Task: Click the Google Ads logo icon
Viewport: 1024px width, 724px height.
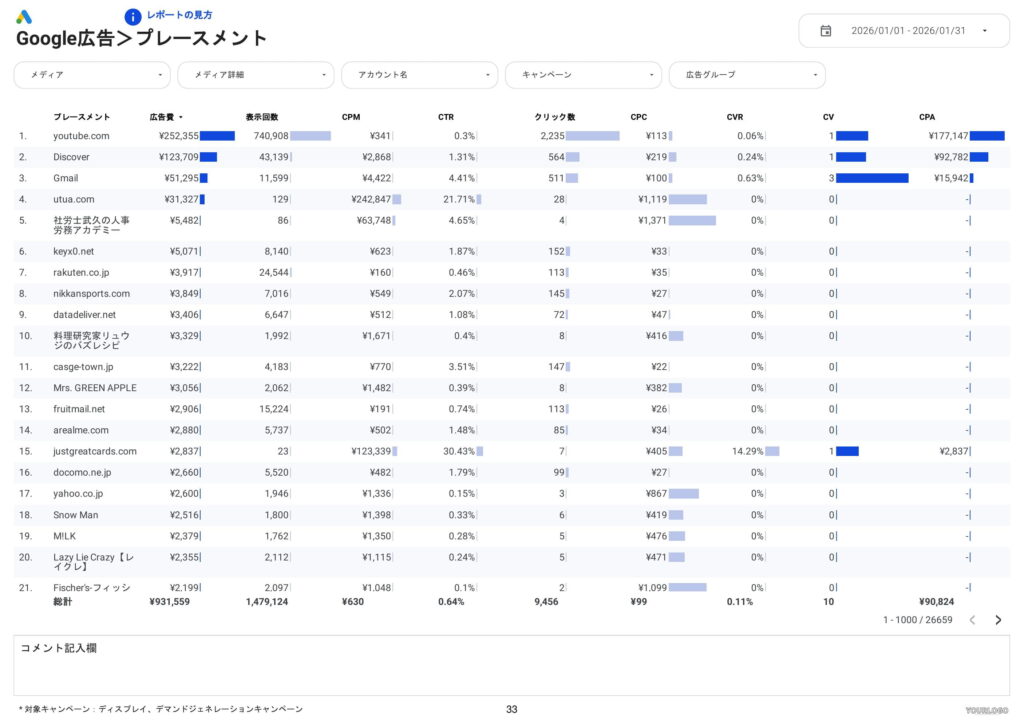Action: pyautogui.click(x=24, y=16)
